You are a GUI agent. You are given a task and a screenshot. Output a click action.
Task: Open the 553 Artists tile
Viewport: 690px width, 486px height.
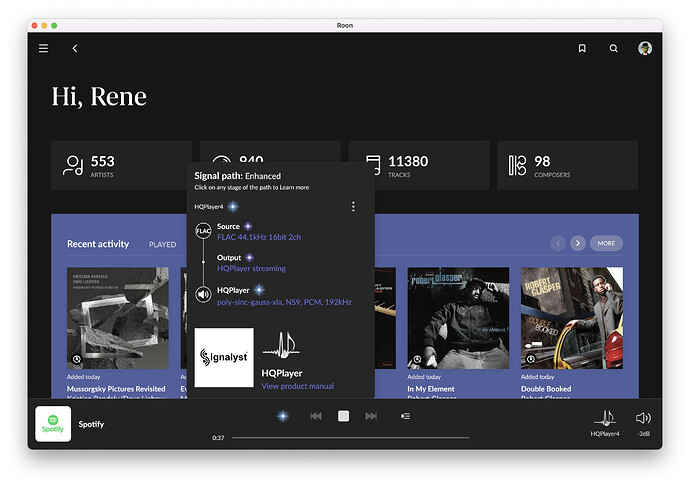(x=121, y=166)
